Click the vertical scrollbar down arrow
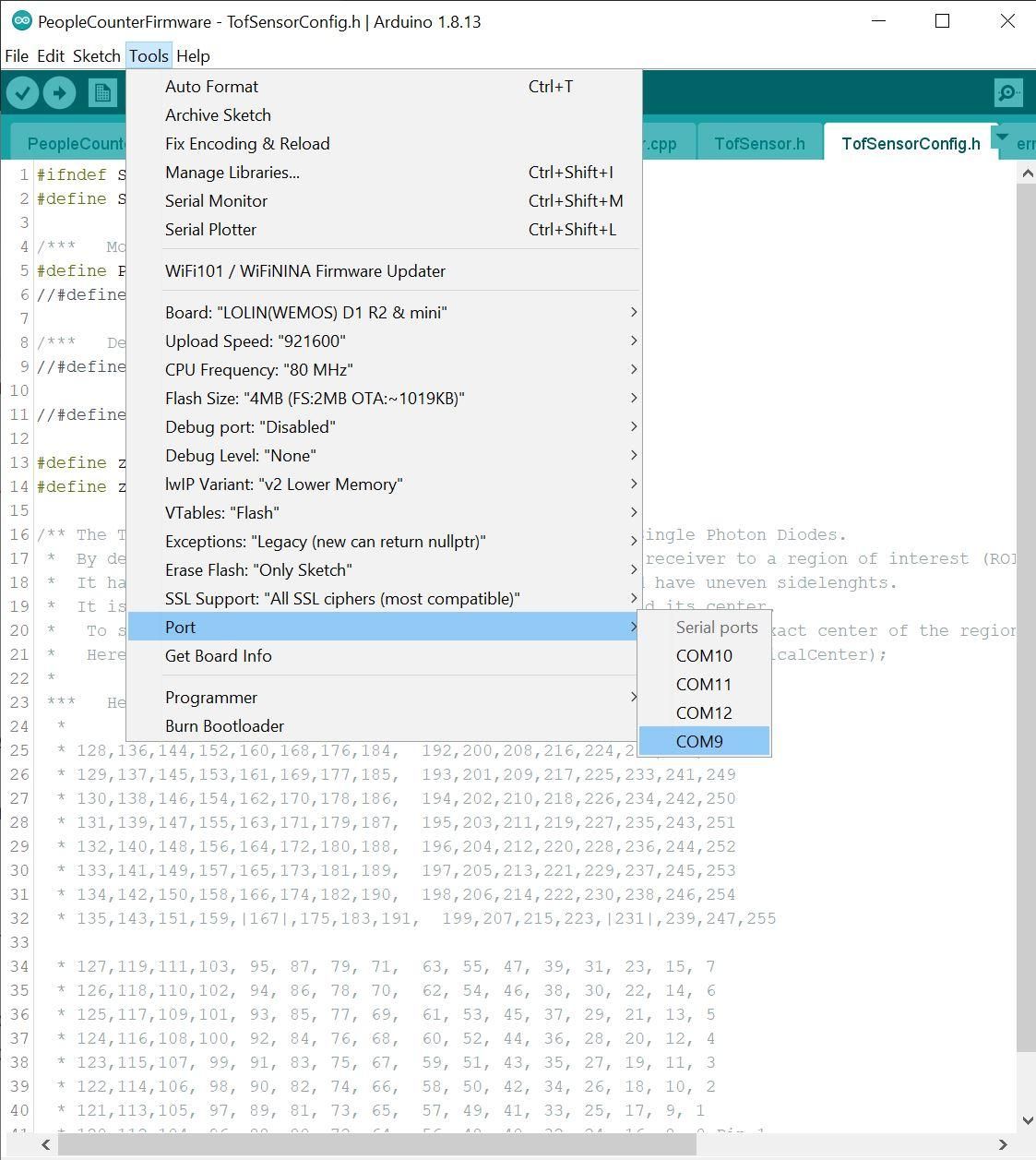 (x=1028, y=1120)
